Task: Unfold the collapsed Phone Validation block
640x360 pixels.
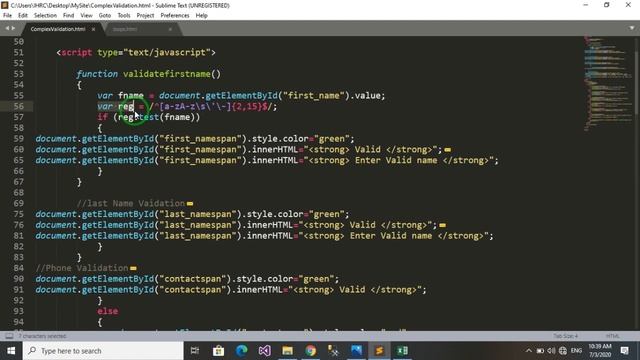Action: [133, 269]
